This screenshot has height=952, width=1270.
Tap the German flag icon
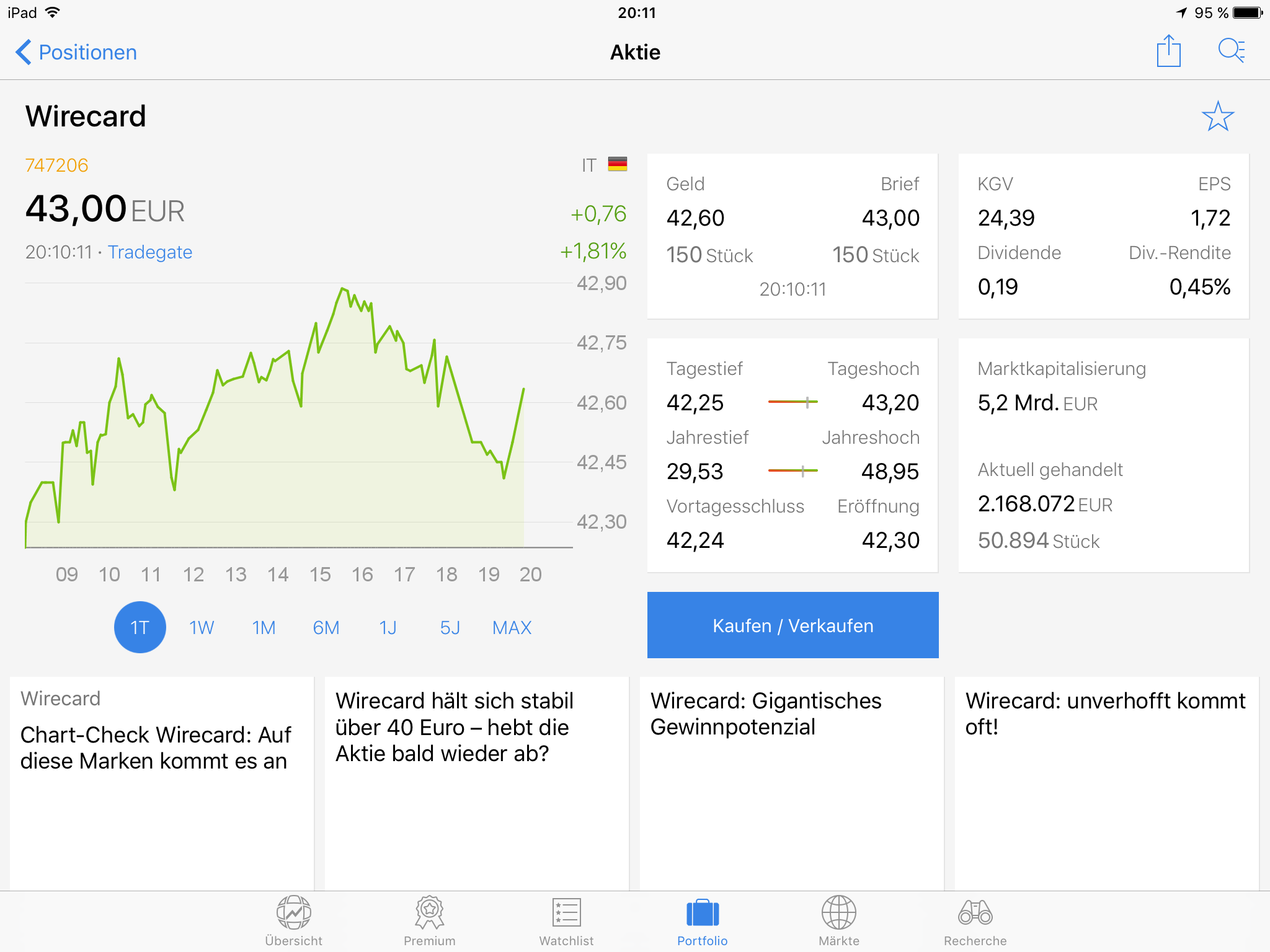[x=618, y=164]
